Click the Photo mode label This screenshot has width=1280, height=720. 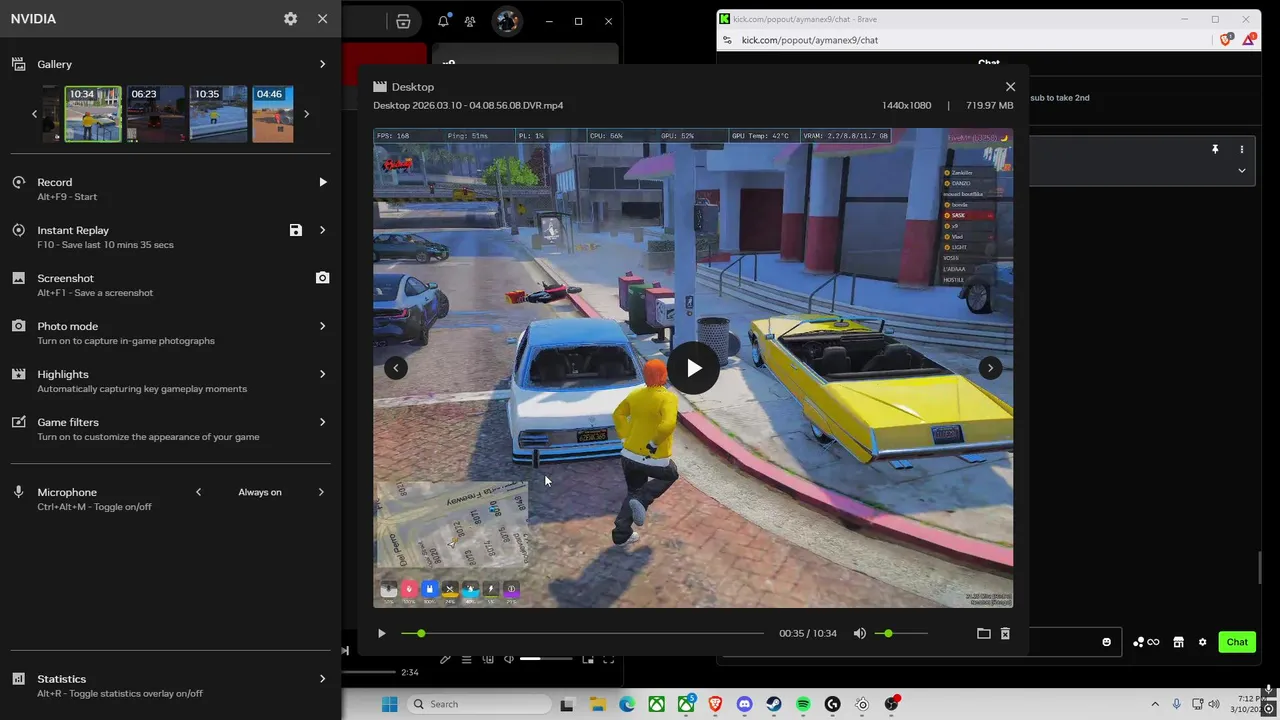coord(67,326)
